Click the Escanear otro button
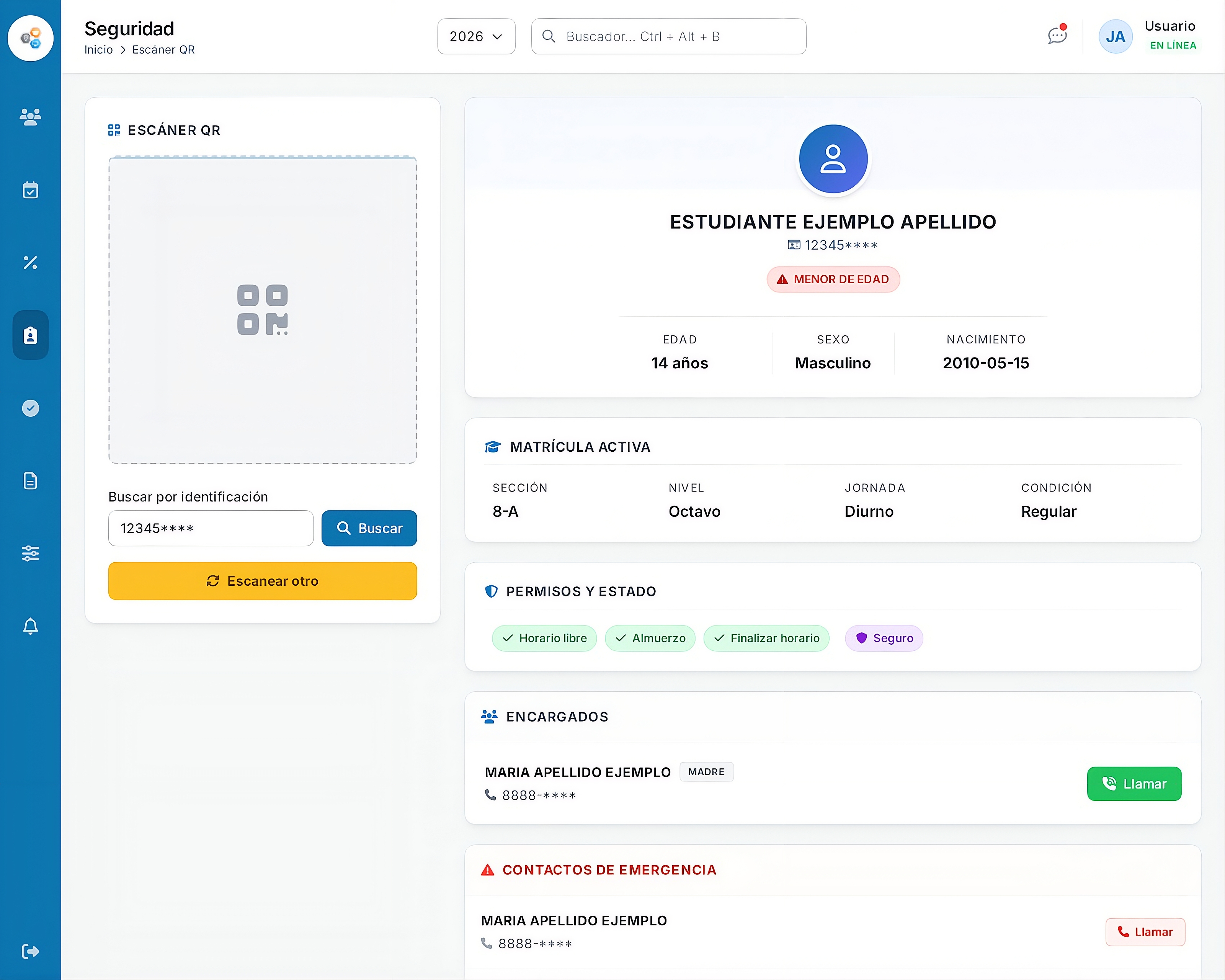 263,581
